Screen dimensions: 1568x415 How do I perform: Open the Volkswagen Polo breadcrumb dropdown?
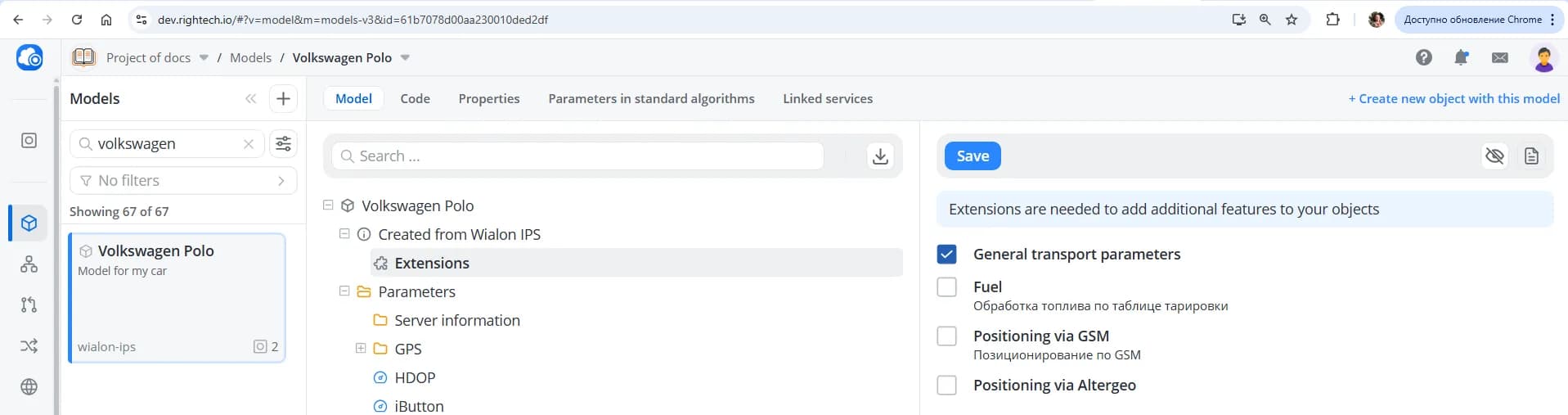[x=405, y=58]
